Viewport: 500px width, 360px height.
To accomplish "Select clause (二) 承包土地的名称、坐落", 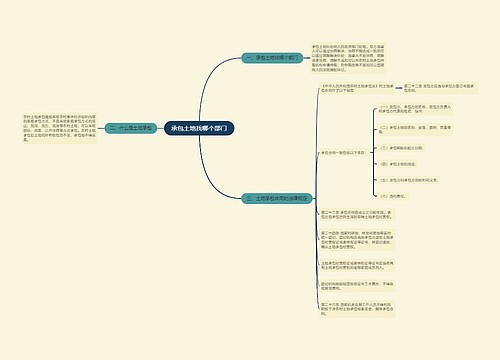I will coord(415,129).
